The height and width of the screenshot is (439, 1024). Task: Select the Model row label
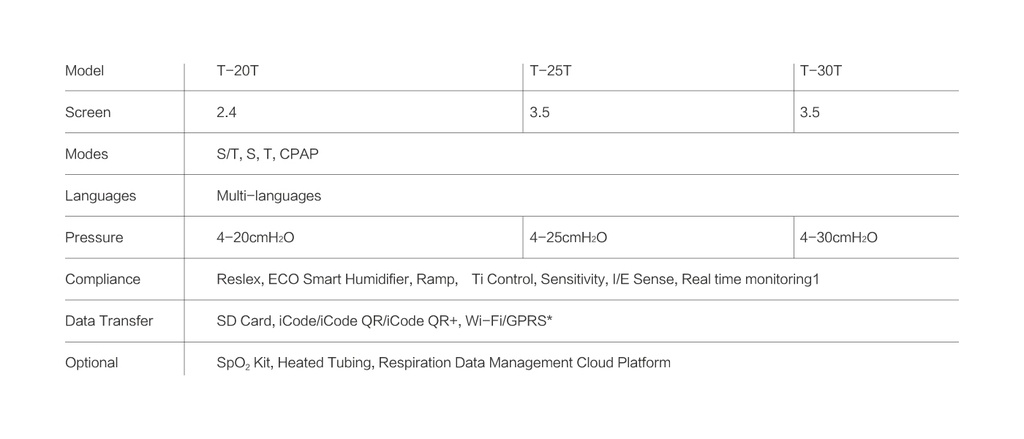(x=85, y=71)
